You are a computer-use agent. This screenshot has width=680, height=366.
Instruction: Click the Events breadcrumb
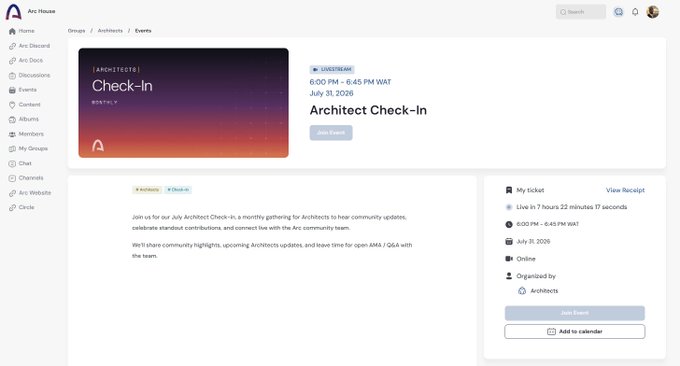143,31
